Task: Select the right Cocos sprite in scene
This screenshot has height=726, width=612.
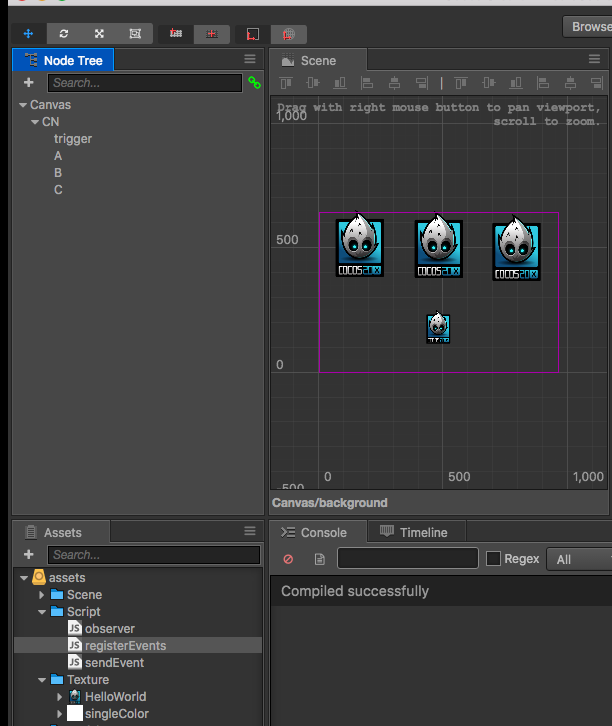Action: 516,249
